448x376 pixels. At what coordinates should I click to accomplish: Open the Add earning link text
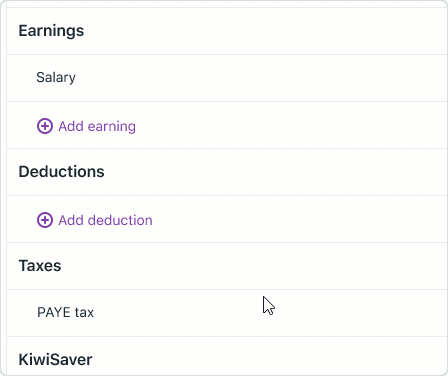coord(97,126)
